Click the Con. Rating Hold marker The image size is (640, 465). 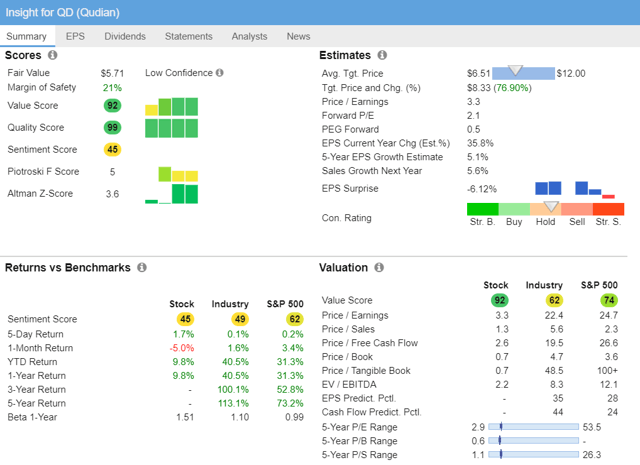click(x=551, y=207)
